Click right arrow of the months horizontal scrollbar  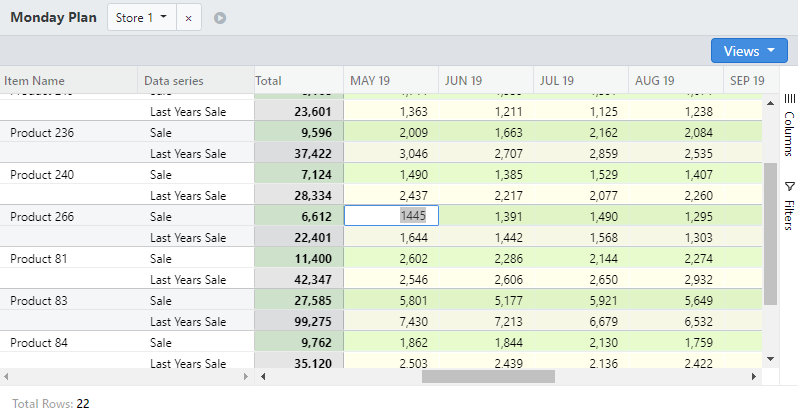tap(754, 377)
